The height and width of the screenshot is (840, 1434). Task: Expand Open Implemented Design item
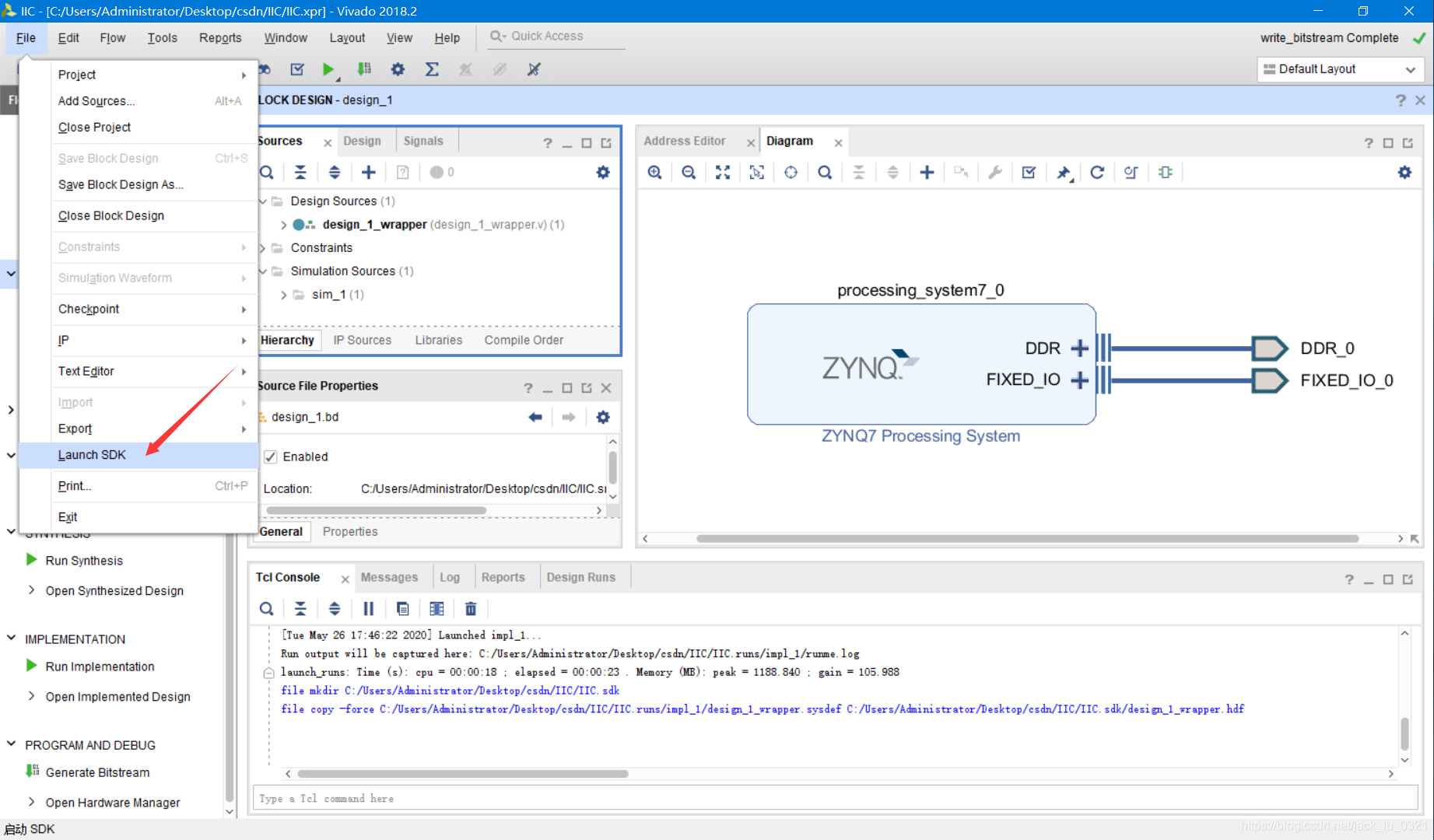pos(31,696)
